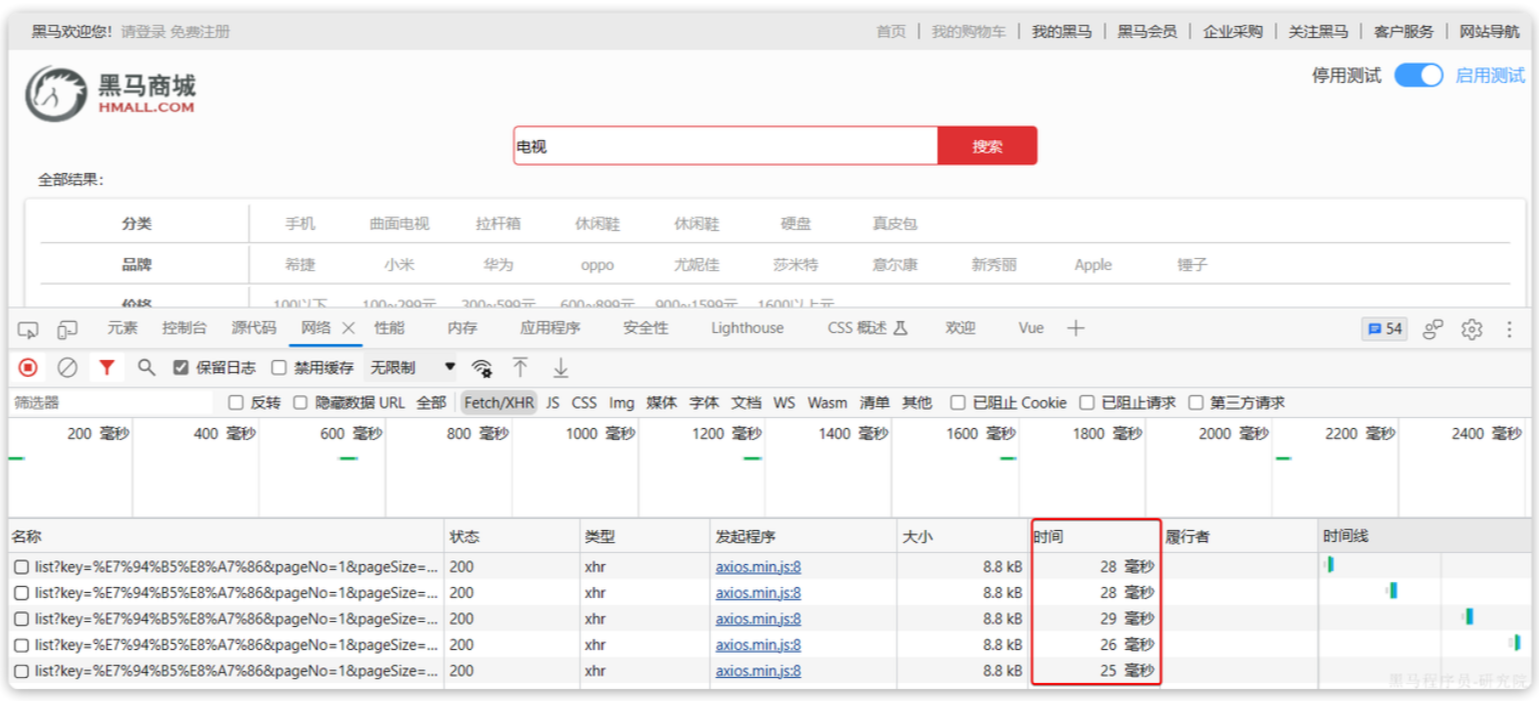This screenshot has width=1539, height=701.
Task: Click the first axios.min.js:8 initiator link
Action: (x=758, y=567)
